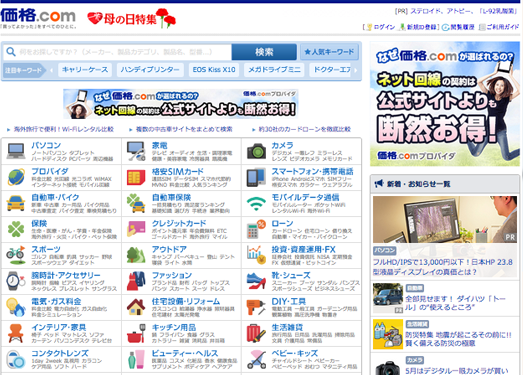The width and height of the screenshot is (523, 375).
Task: Click the credit card icon for クレジットカード
Action: (x=136, y=229)
